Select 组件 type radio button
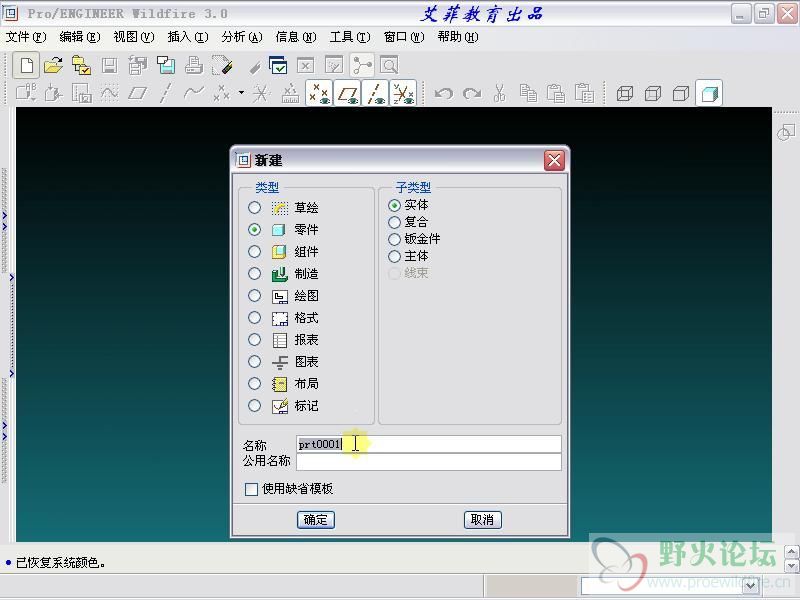The width and height of the screenshot is (800, 600). 254,252
